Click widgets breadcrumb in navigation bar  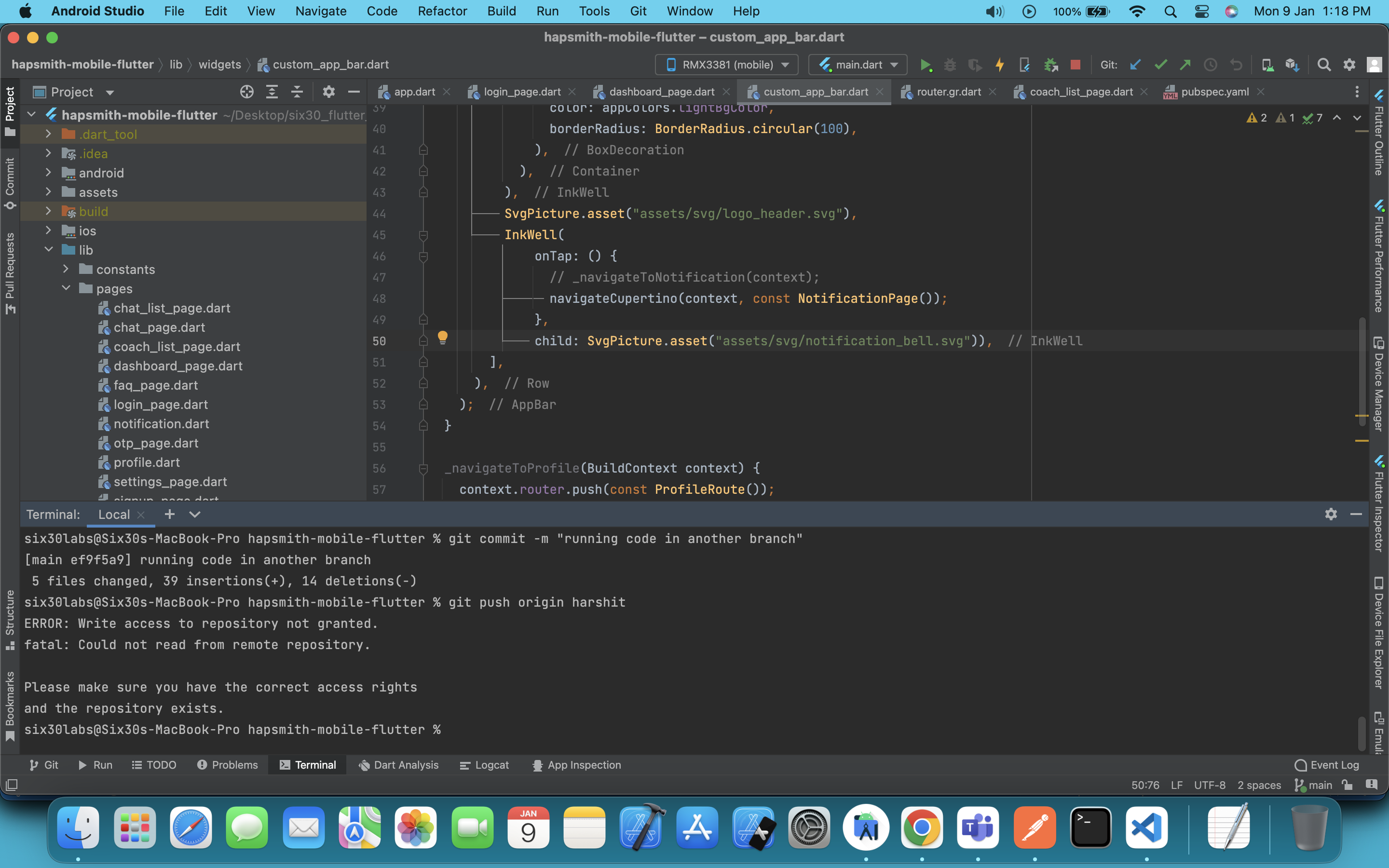219,64
